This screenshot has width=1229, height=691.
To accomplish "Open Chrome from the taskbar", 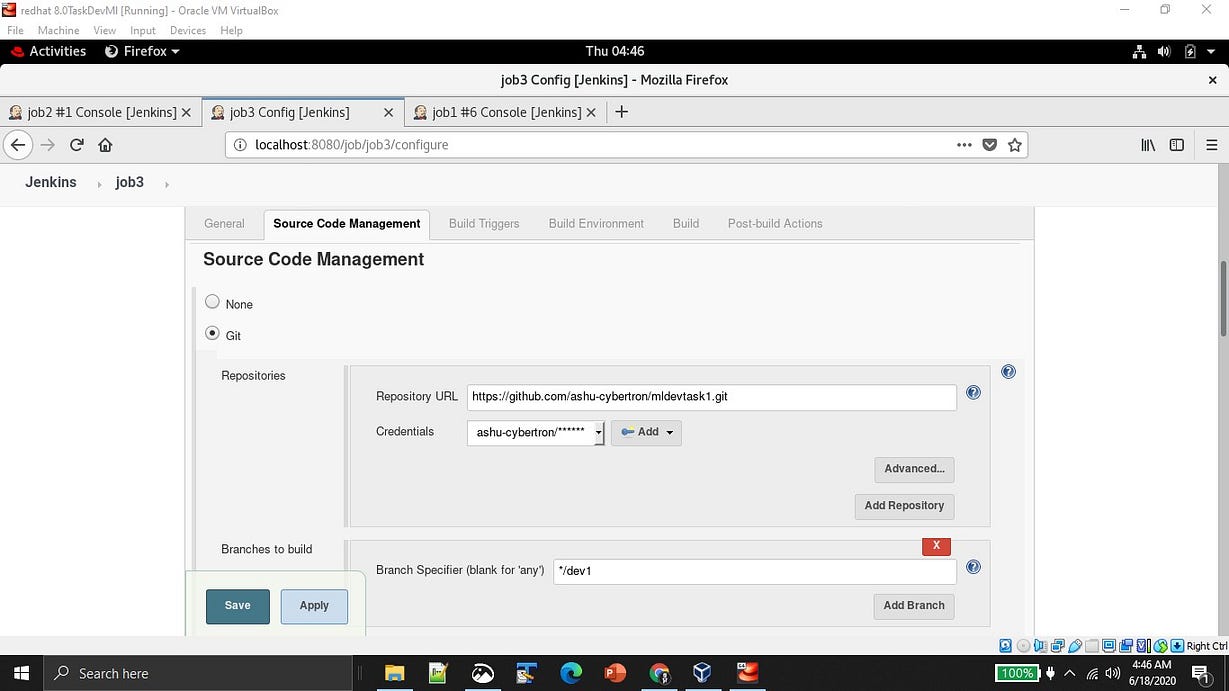I will [x=659, y=673].
